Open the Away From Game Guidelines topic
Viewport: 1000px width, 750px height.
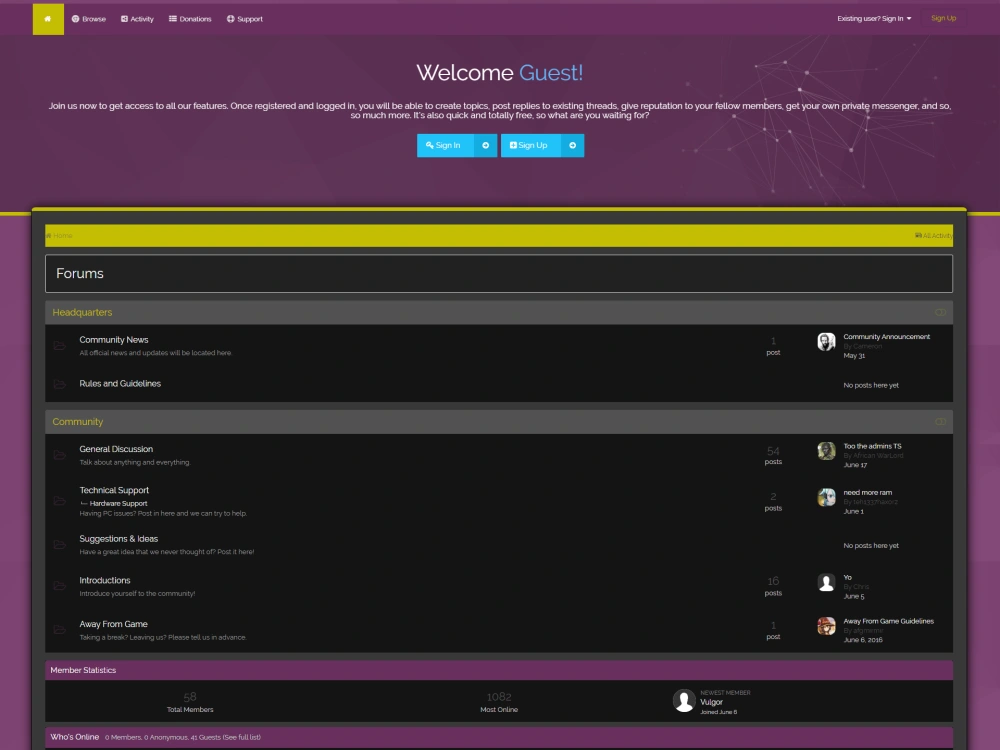pos(888,621)
